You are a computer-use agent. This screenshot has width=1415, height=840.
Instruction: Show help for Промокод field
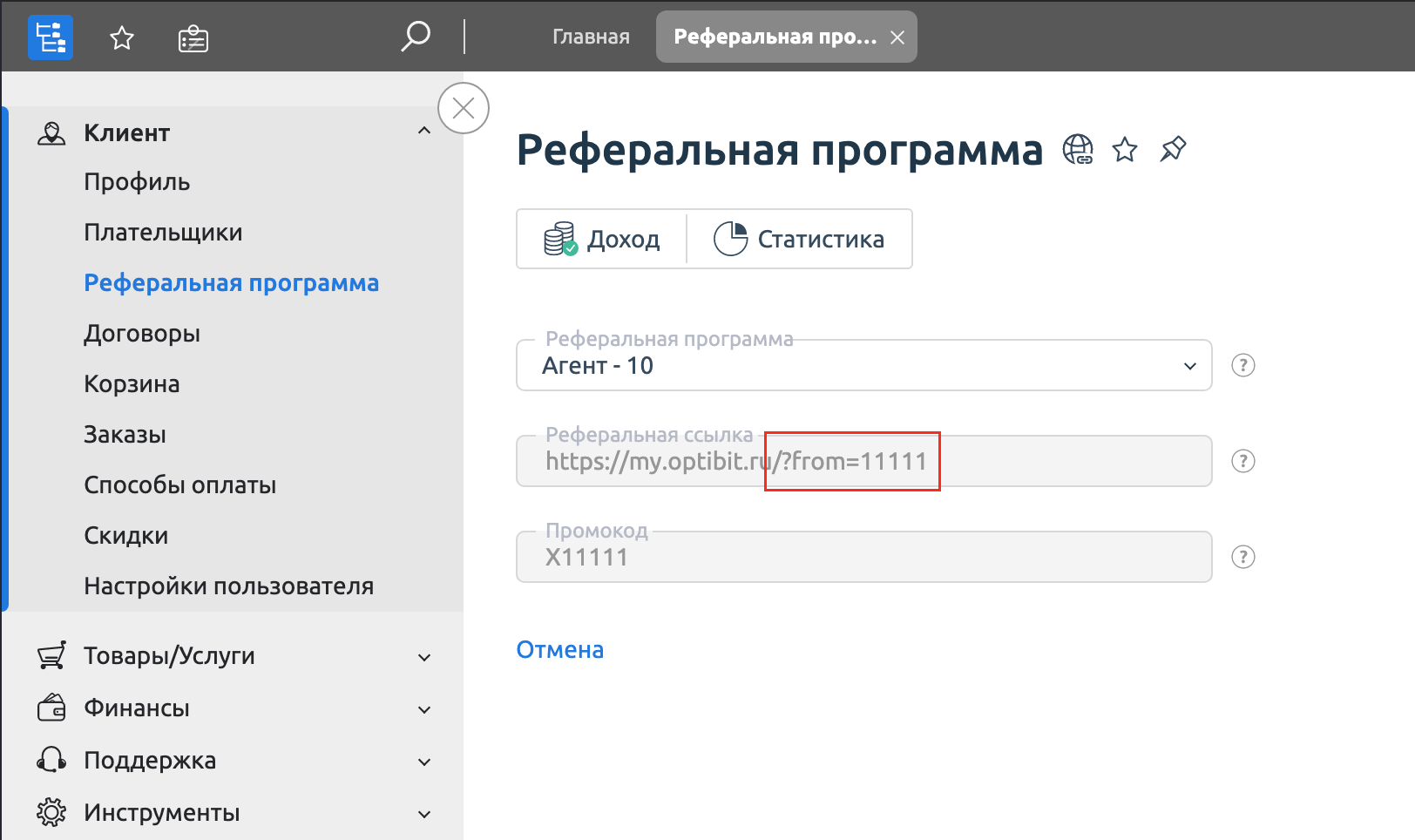click(x=1243, y=557)
